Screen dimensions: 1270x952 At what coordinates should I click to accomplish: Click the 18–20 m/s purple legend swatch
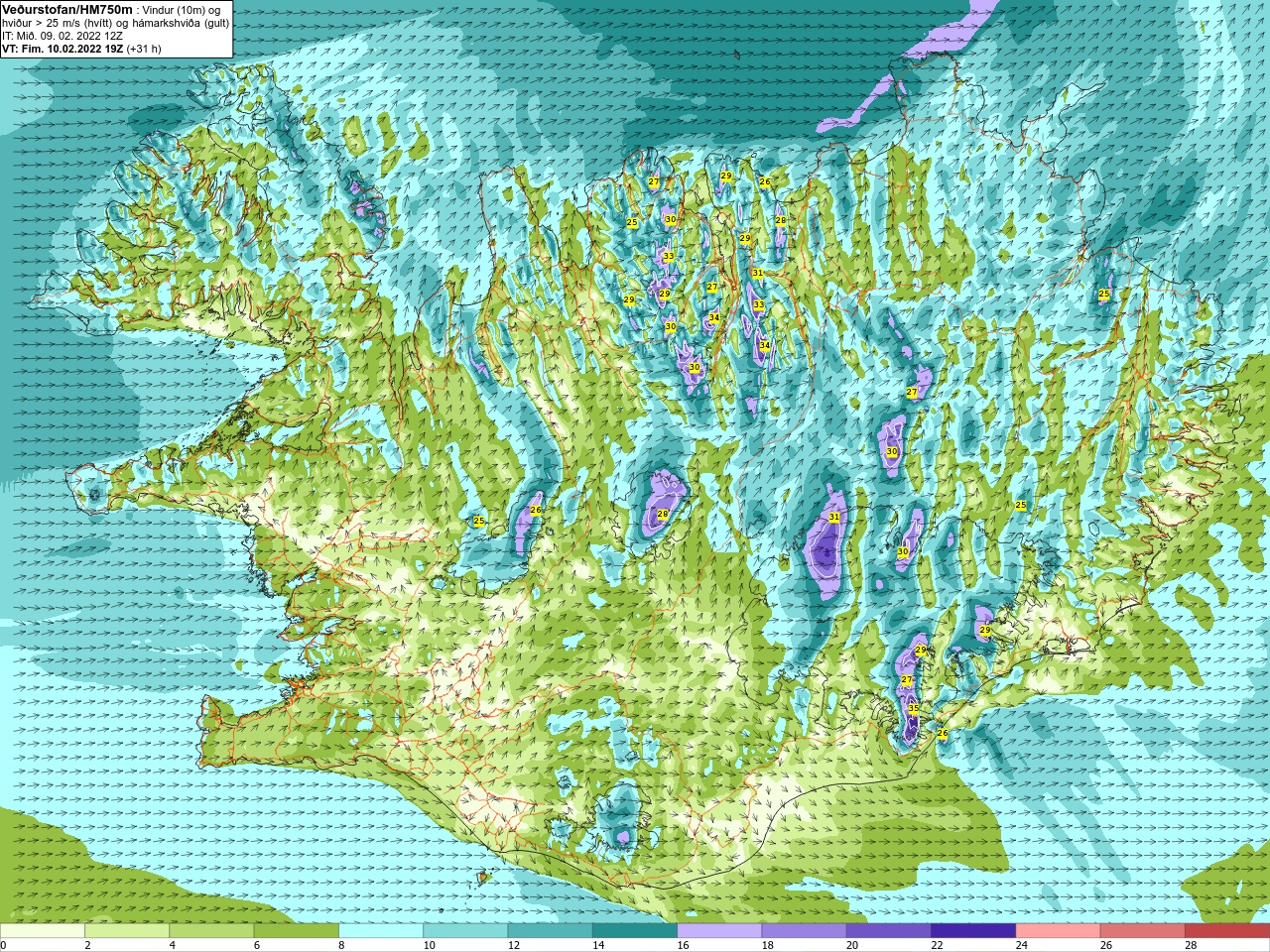pos(804,931)
